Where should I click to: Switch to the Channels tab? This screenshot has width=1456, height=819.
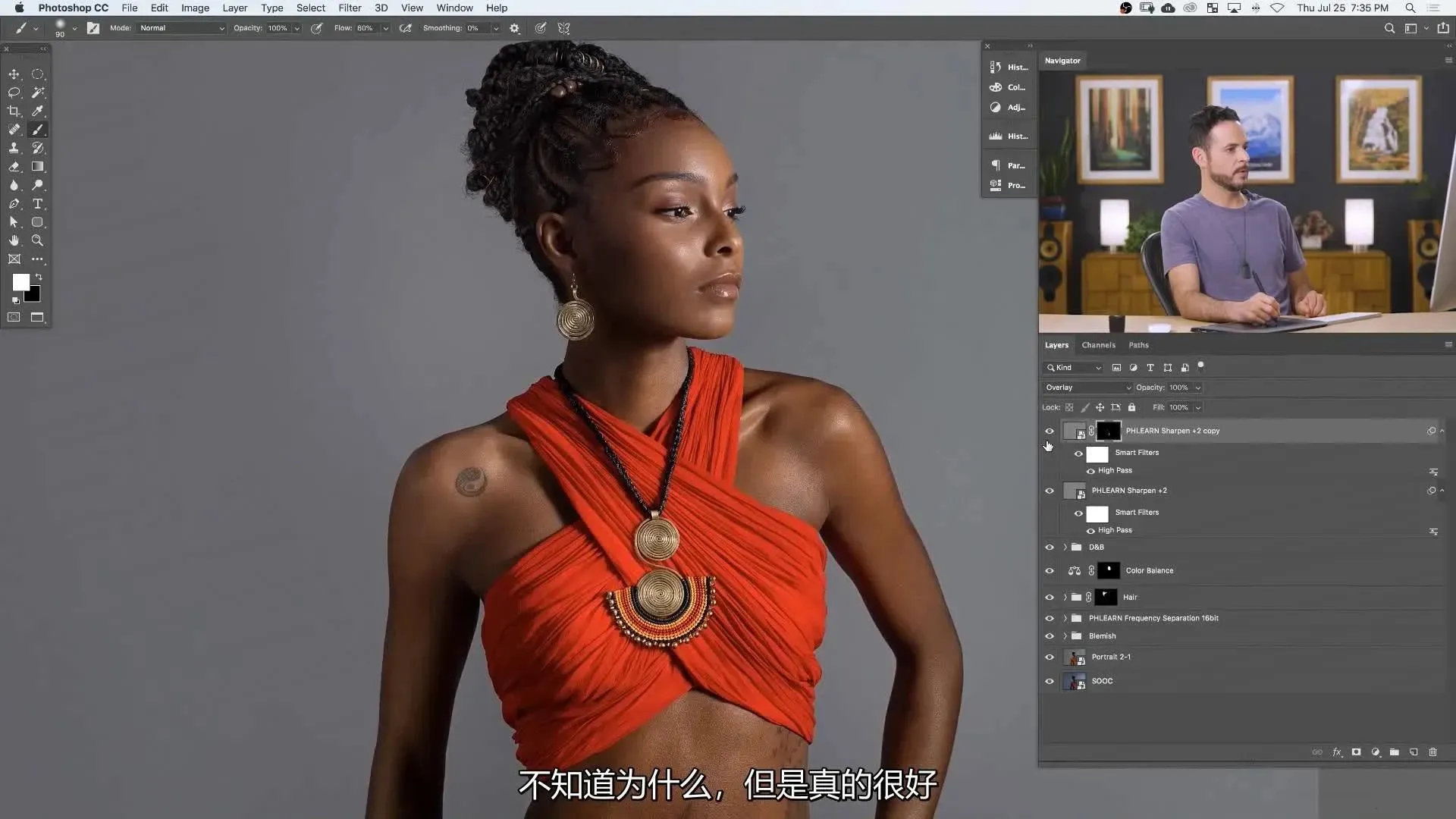(x=1098, y=345)
